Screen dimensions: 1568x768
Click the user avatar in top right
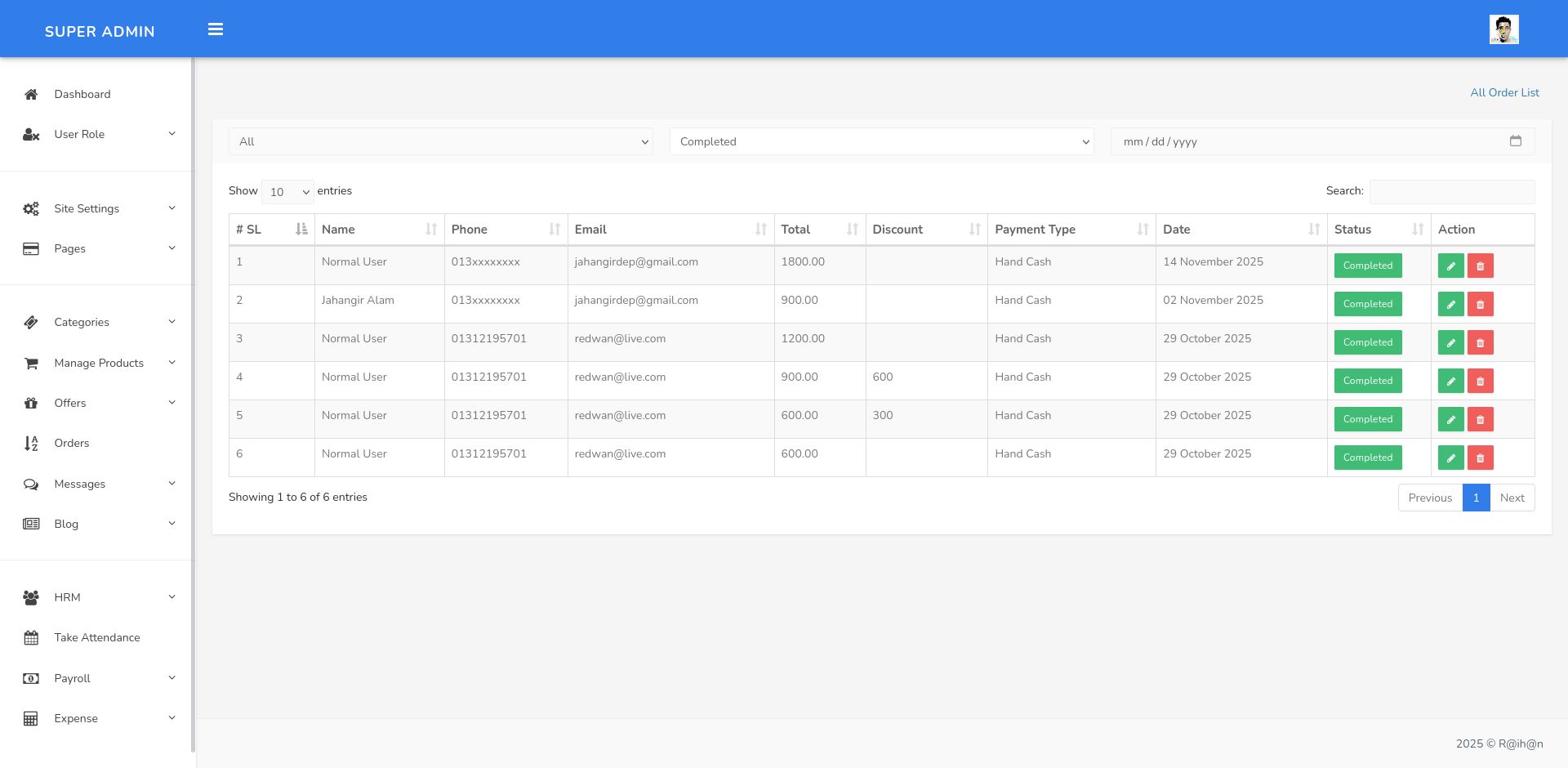click(1503, 29)
